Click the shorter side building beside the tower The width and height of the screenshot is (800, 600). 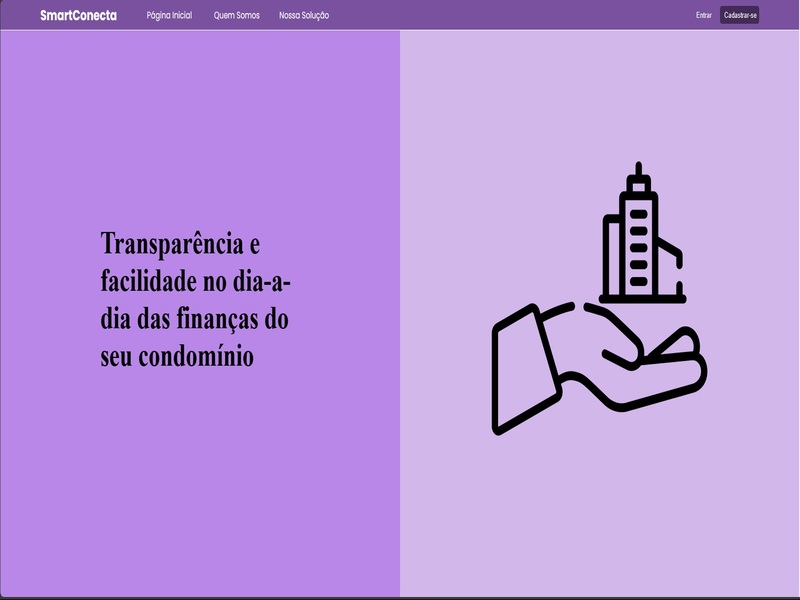click(x=672, y=268)
